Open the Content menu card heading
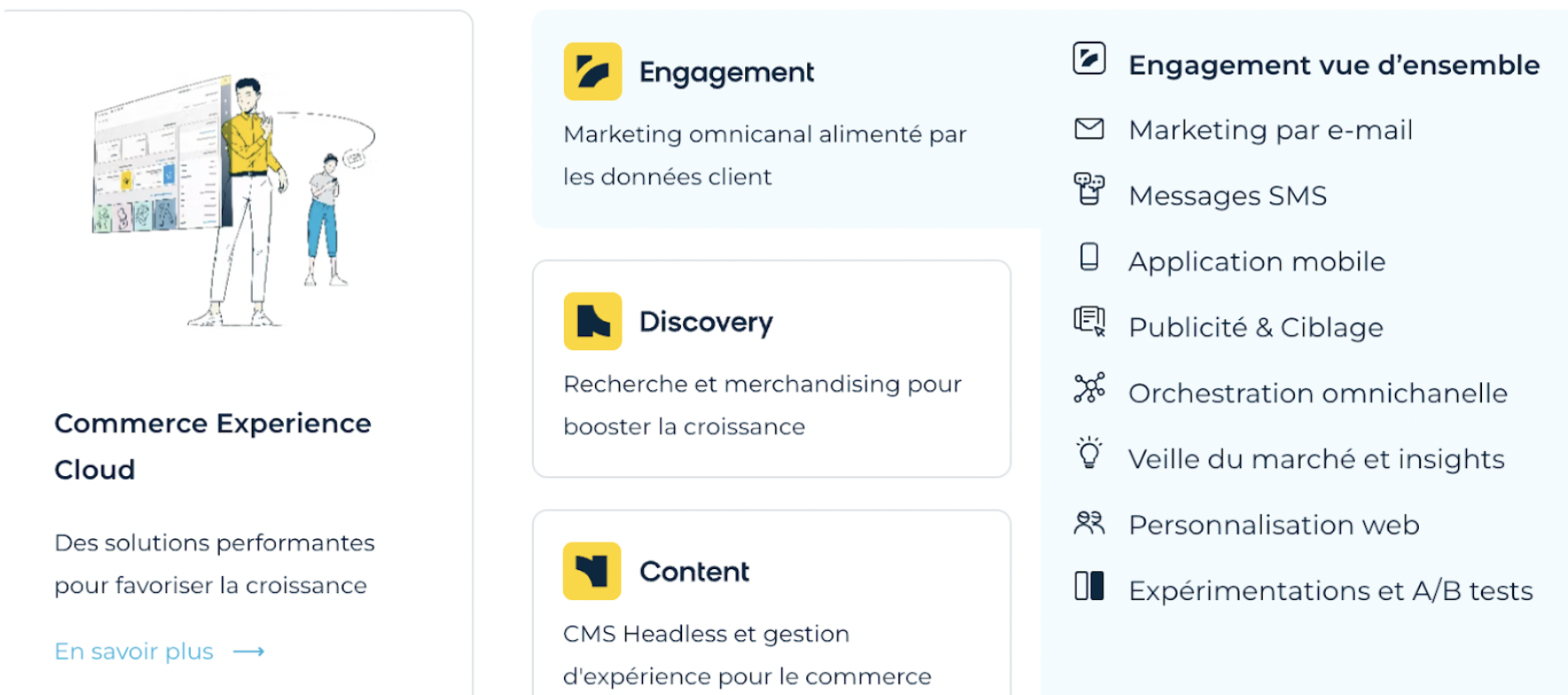 (694, 572)
